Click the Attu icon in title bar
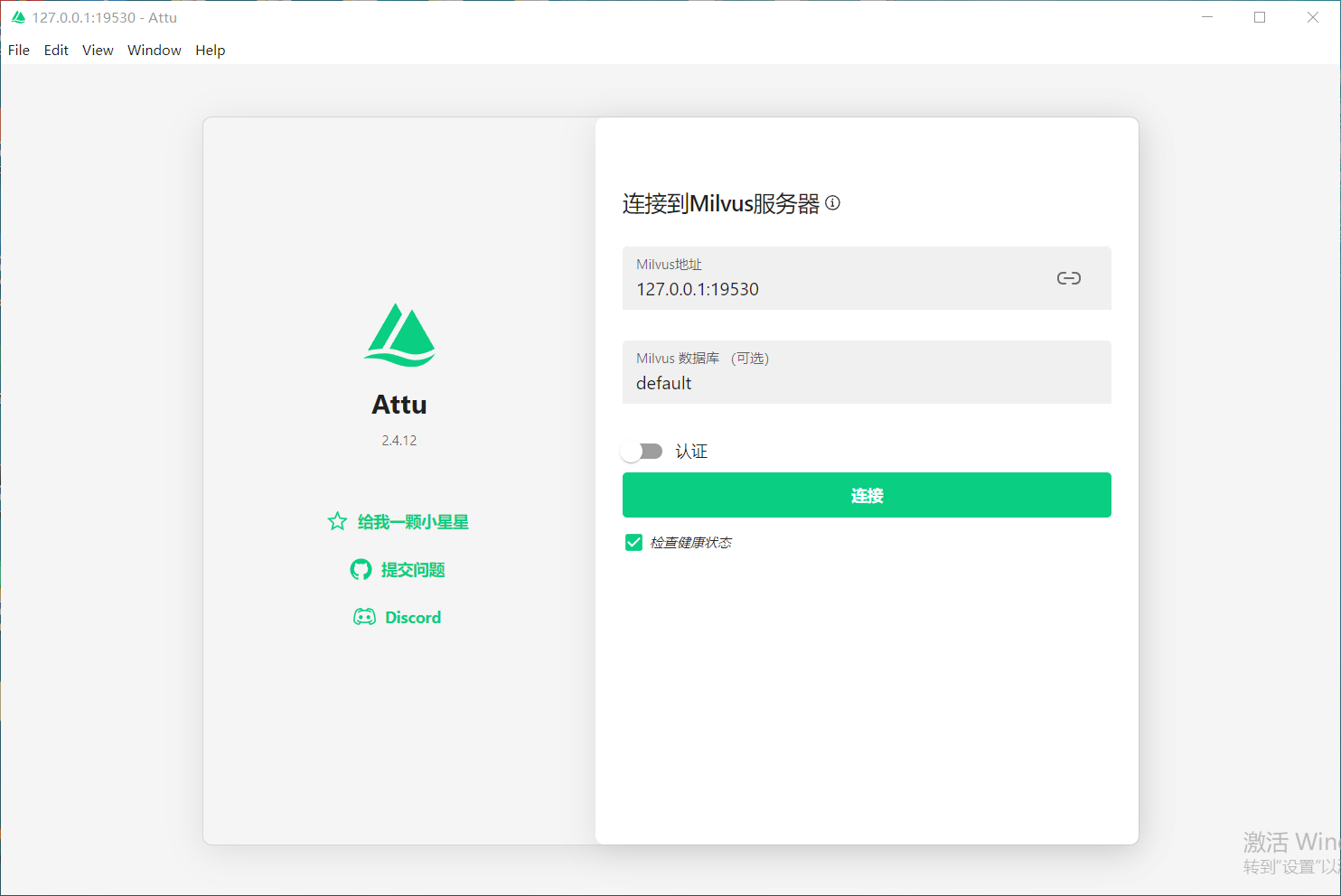The height and width of the screenshot is (896, 1341). pos(18,17)
